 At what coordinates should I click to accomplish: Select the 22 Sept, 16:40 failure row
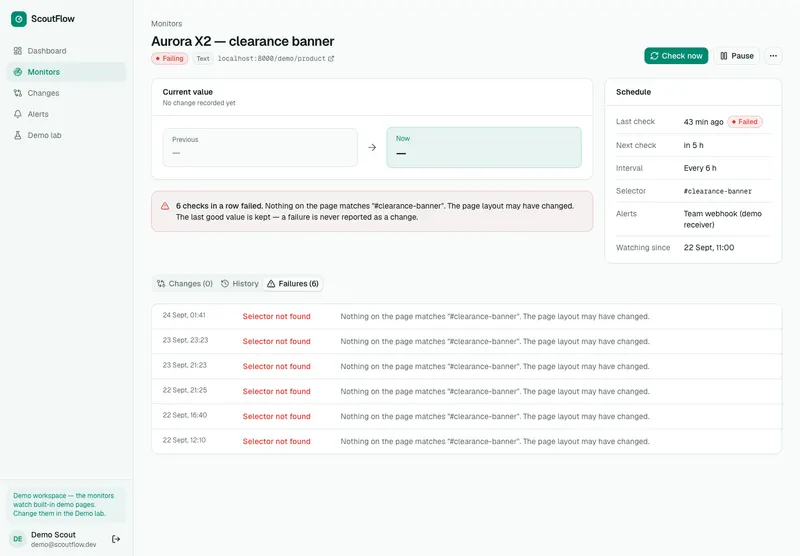466,416
